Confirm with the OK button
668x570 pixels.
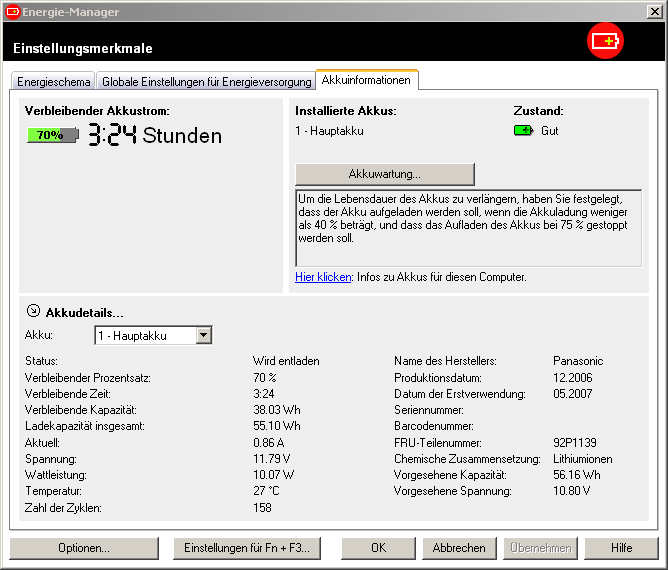coord(378,548)
